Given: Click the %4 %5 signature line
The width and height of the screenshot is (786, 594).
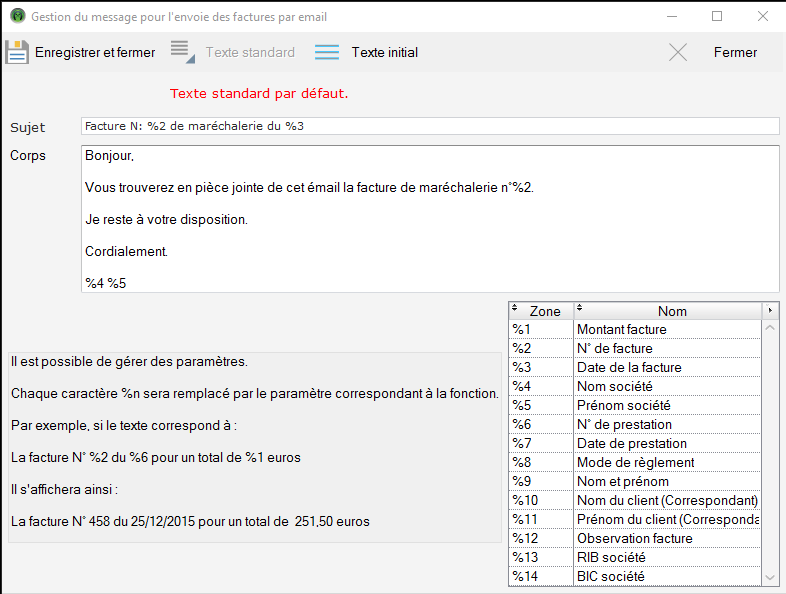Looking at the screenshot, I should 106,283.
